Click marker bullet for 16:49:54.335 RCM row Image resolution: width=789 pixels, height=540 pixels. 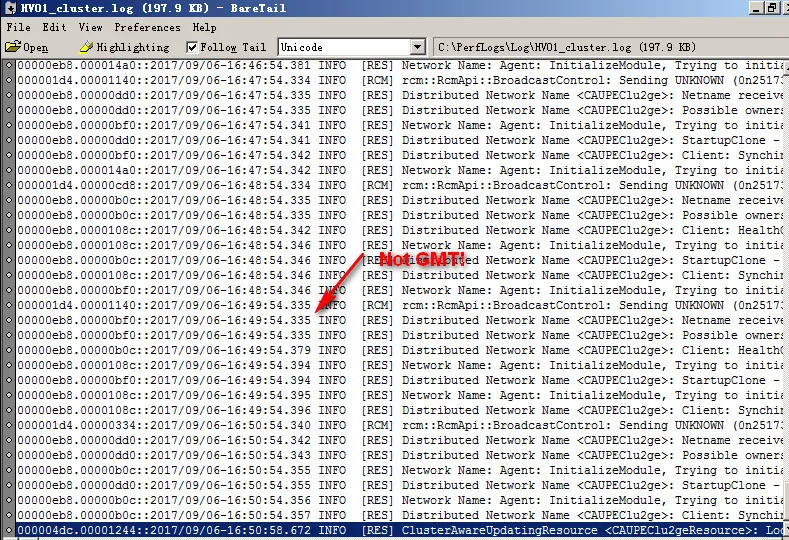[9, 305]
